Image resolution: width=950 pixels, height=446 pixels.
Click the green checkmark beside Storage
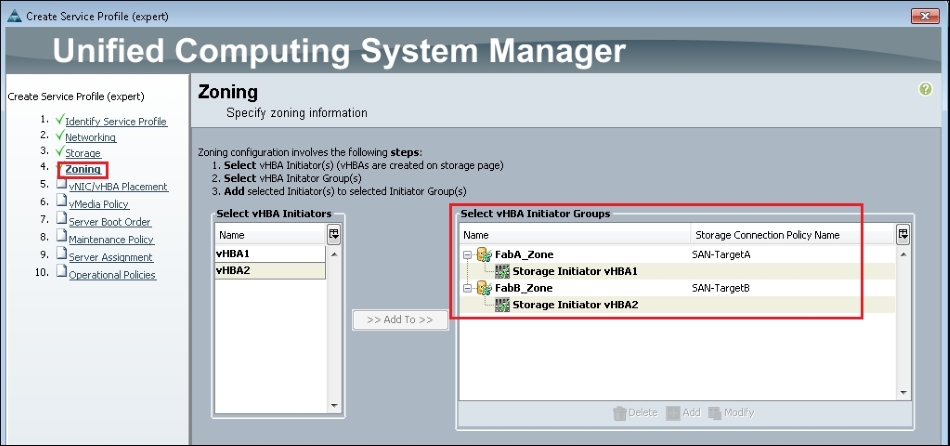tap(59, 151)
